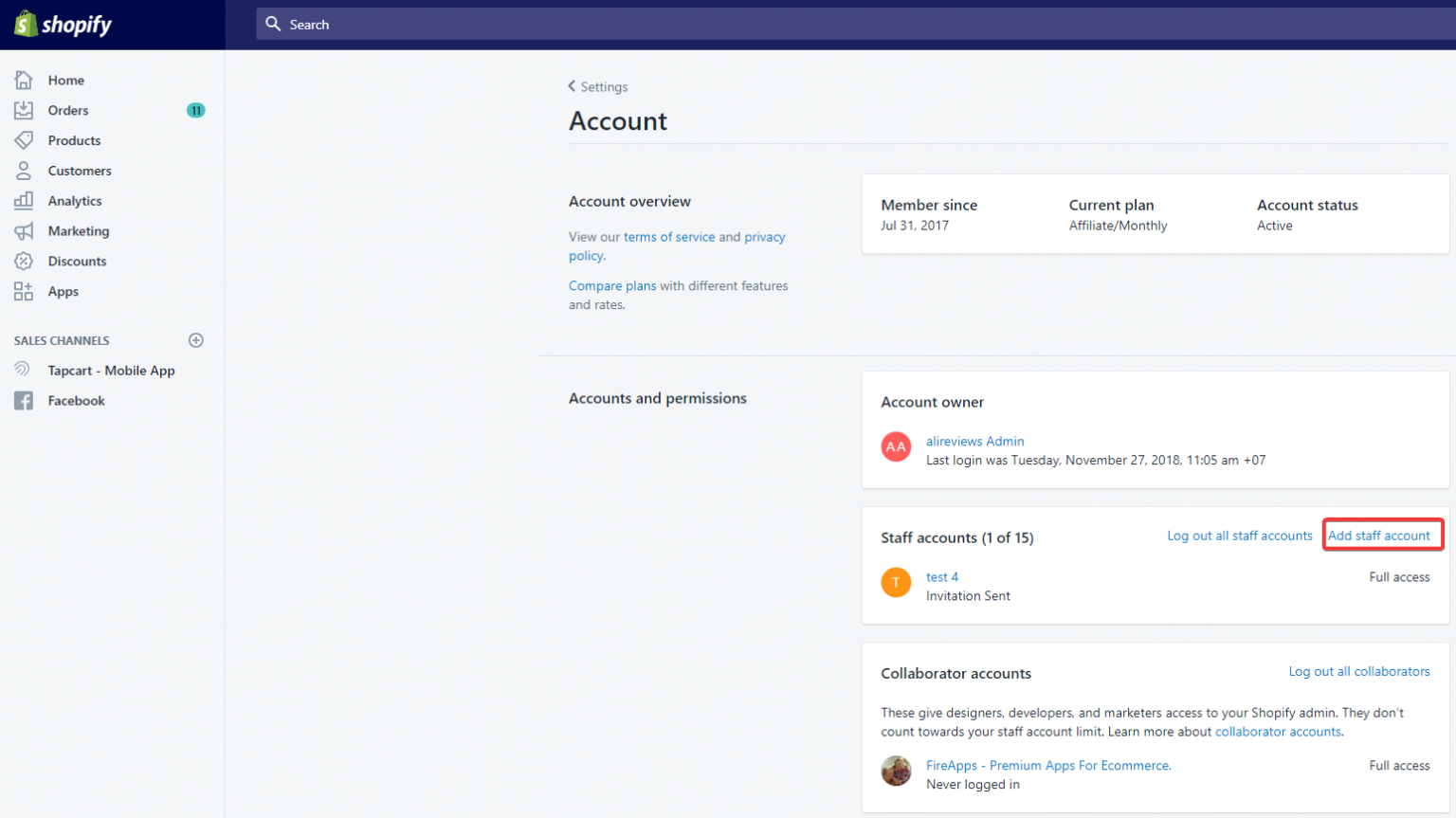Click the Add staff account button
The width and height of the screenshot is (1456, 818).
pos(1383,535)
